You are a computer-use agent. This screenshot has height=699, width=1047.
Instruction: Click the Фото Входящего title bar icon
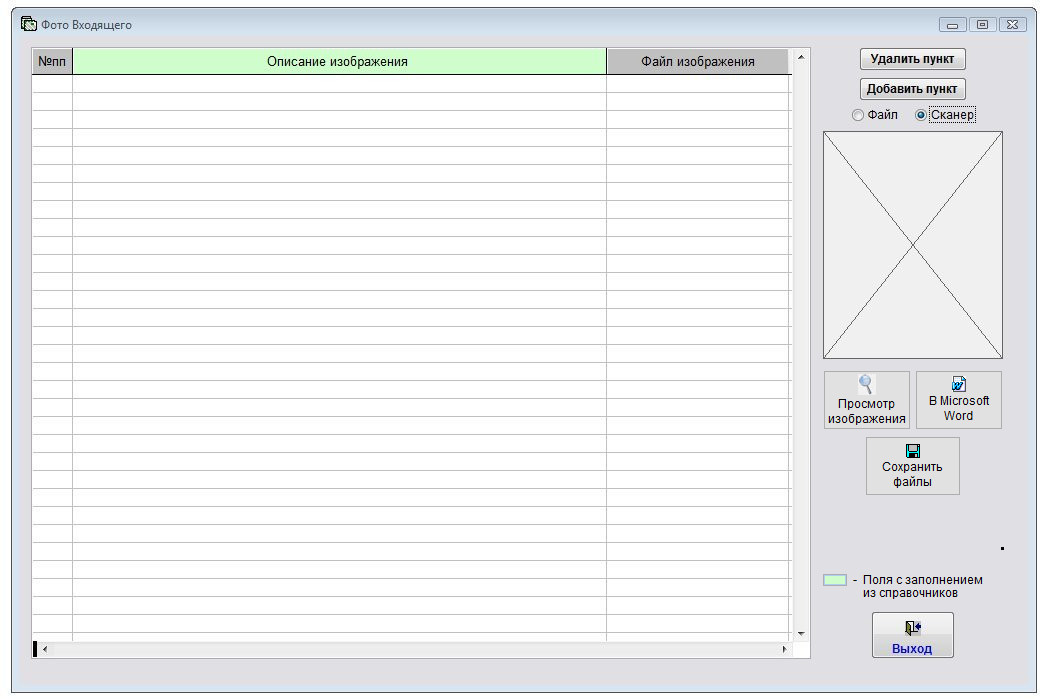tap(28, 24)
